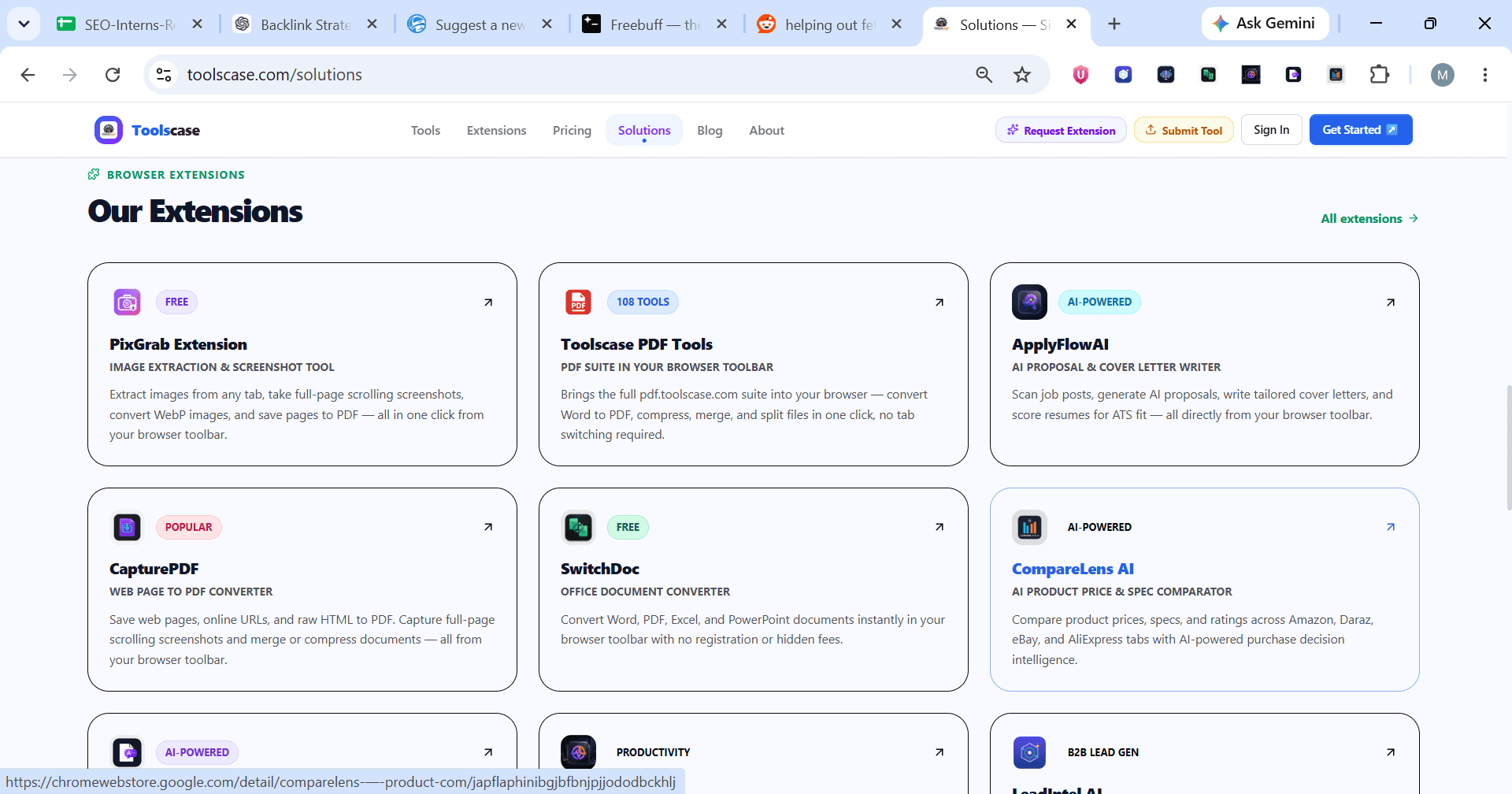Switch to the SEO-Interns tab
This screenshot has width=1512, height=794.
point(130,24)
